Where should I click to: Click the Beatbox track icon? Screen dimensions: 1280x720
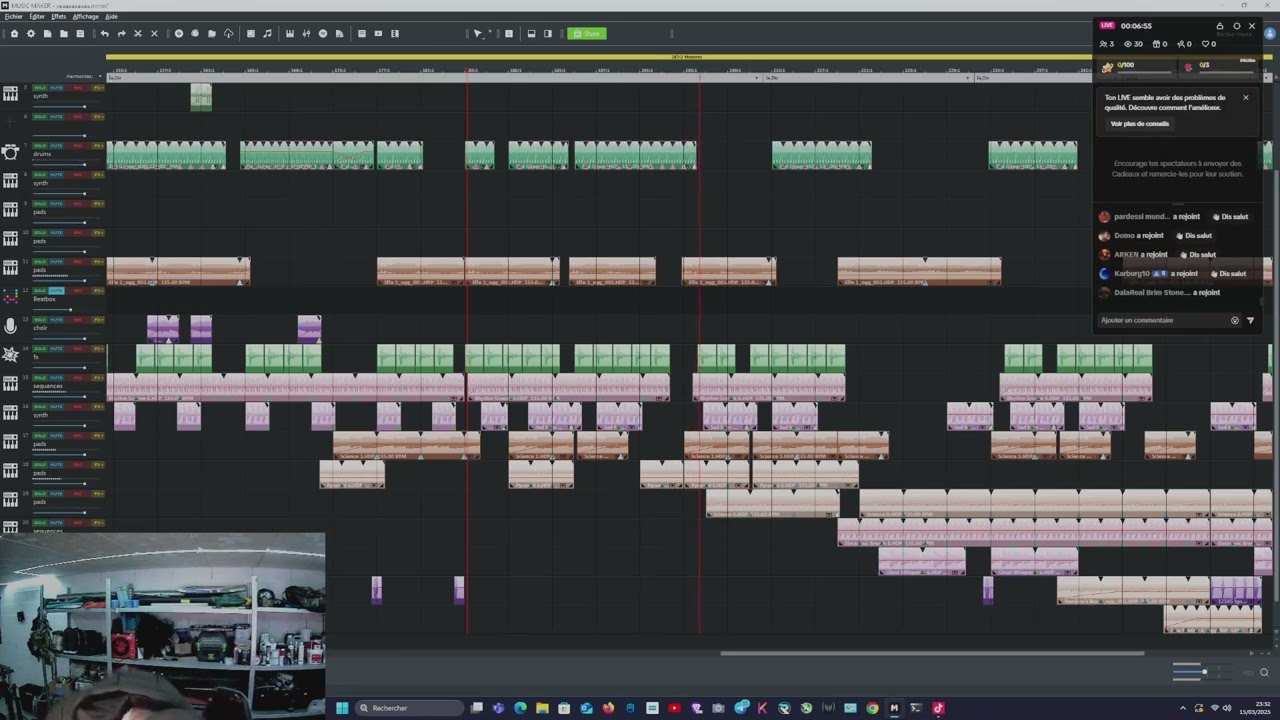(x=10, y=296)
